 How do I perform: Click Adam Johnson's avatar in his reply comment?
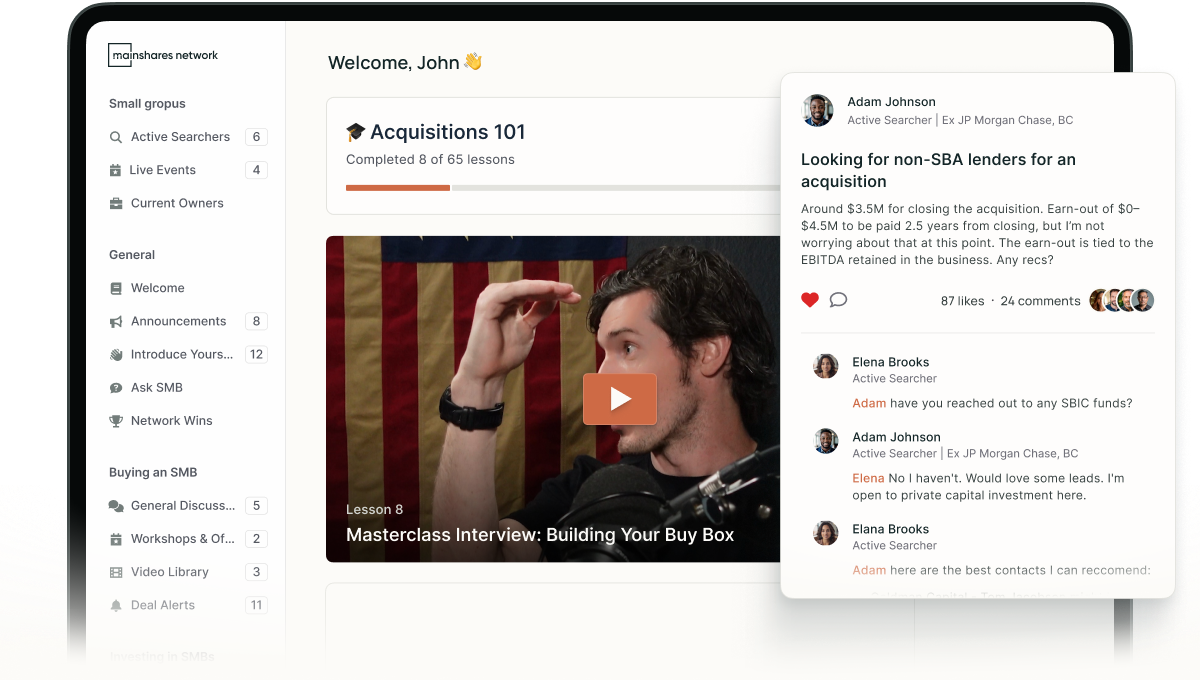tap(826, 441)
